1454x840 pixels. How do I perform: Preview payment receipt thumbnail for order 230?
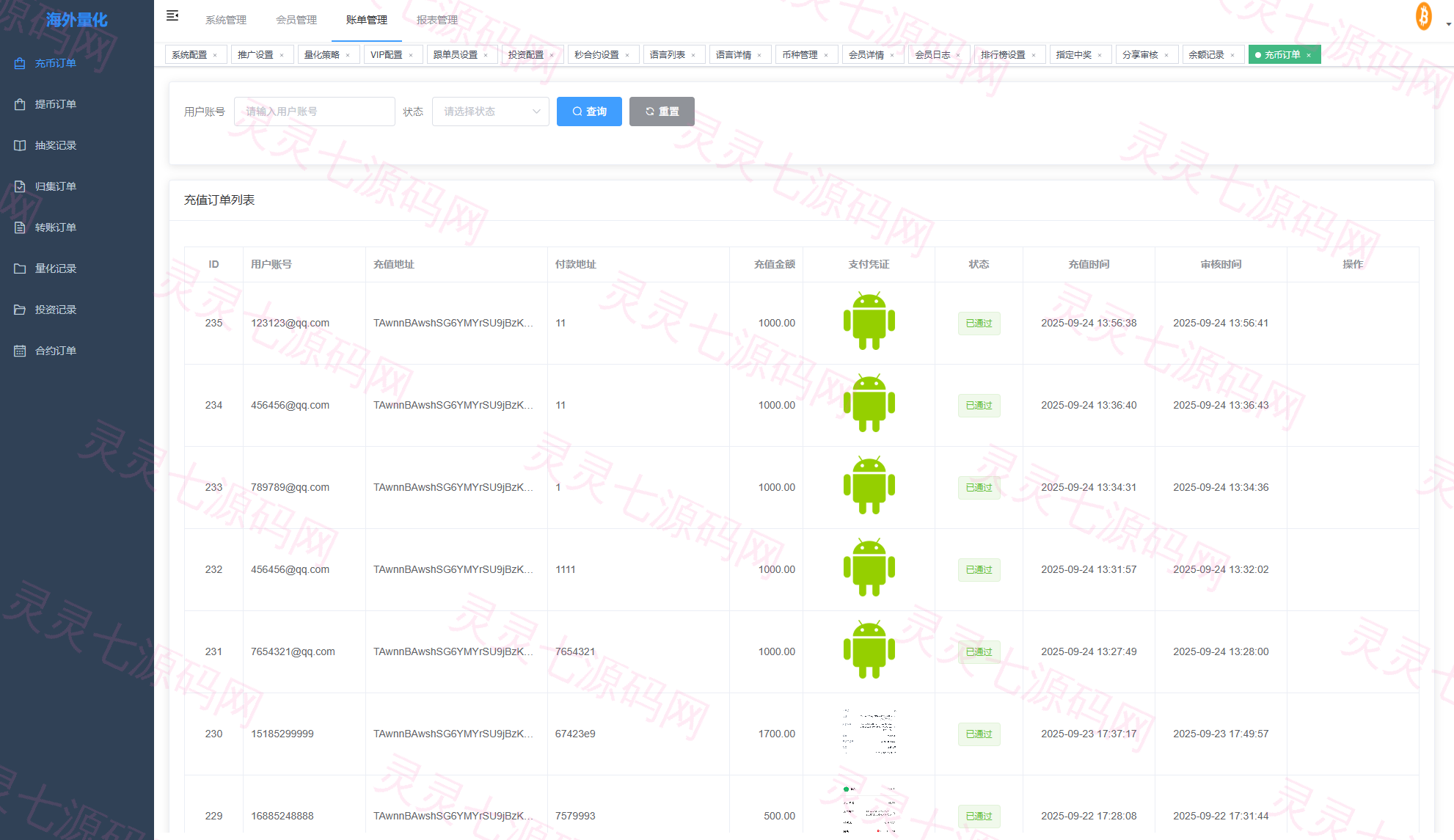(869, 732)
